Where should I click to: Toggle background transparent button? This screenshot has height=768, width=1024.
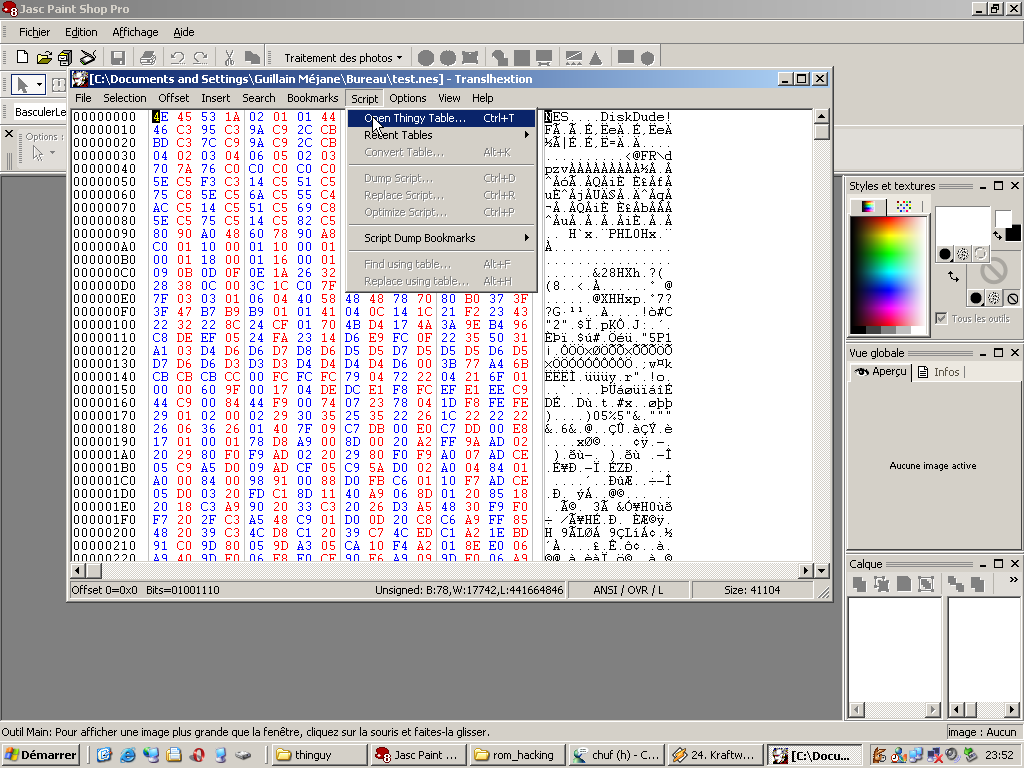point(1012,298)
